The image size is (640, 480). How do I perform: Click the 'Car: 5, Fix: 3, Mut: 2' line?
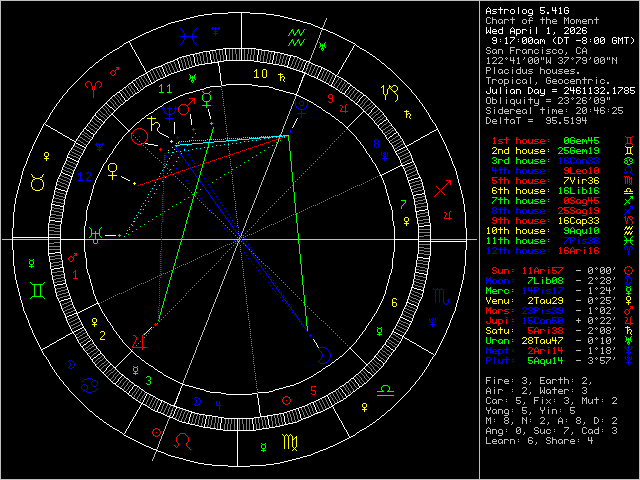[x=551, y=400]
